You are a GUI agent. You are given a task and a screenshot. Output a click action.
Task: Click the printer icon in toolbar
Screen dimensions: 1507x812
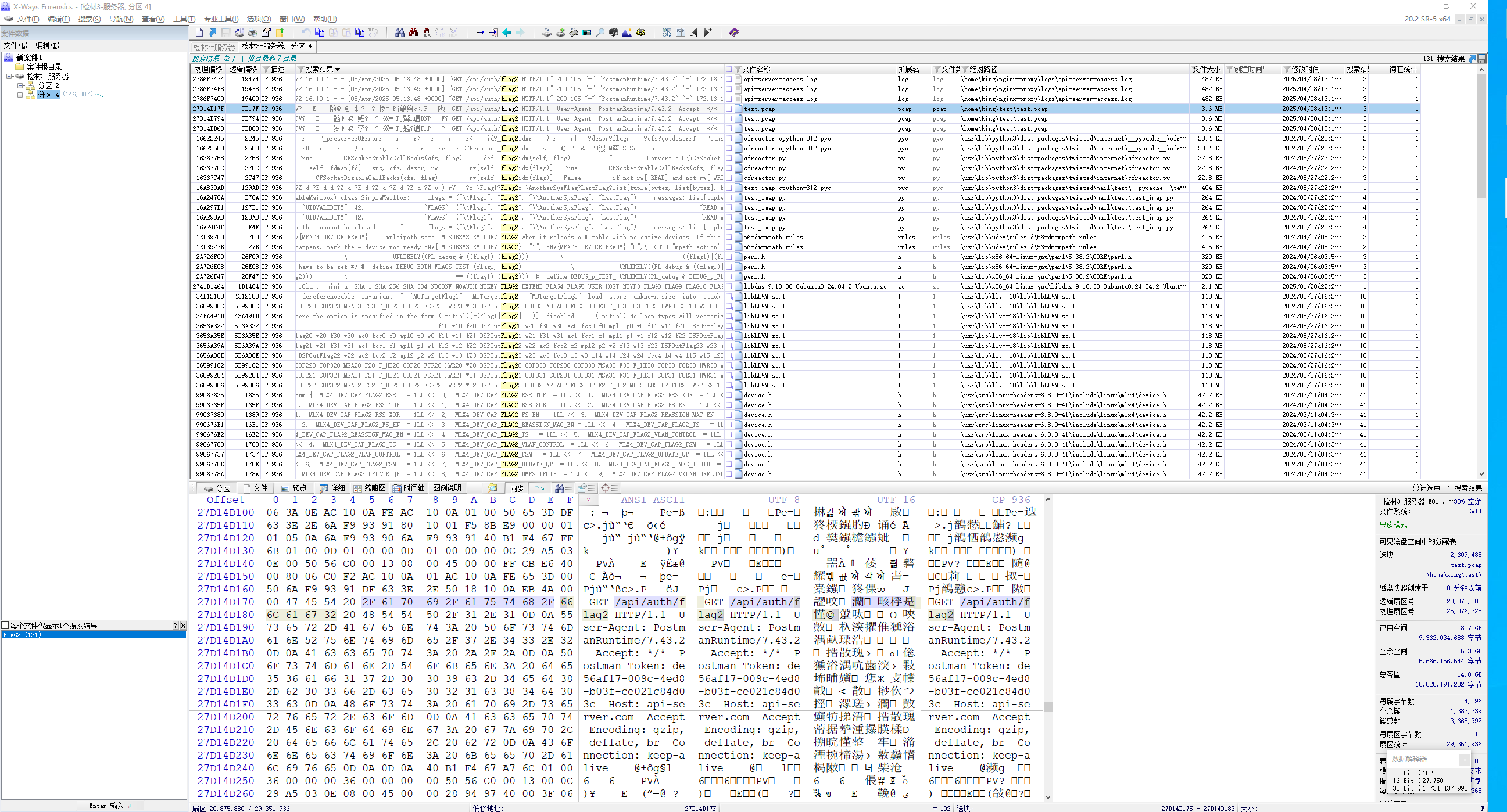tap(253, 33)
